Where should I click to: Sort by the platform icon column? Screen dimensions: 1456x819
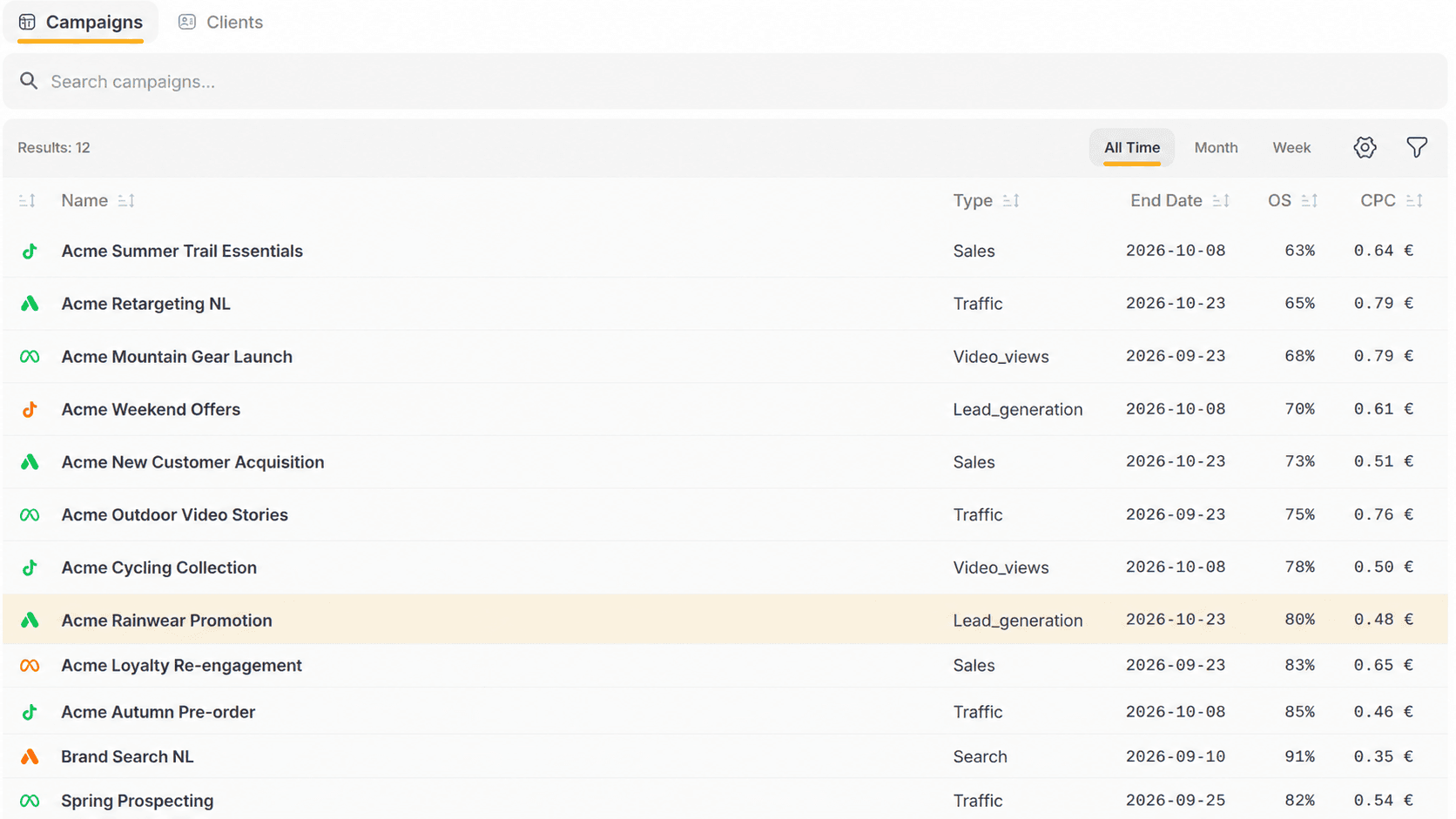coord(27,201)
